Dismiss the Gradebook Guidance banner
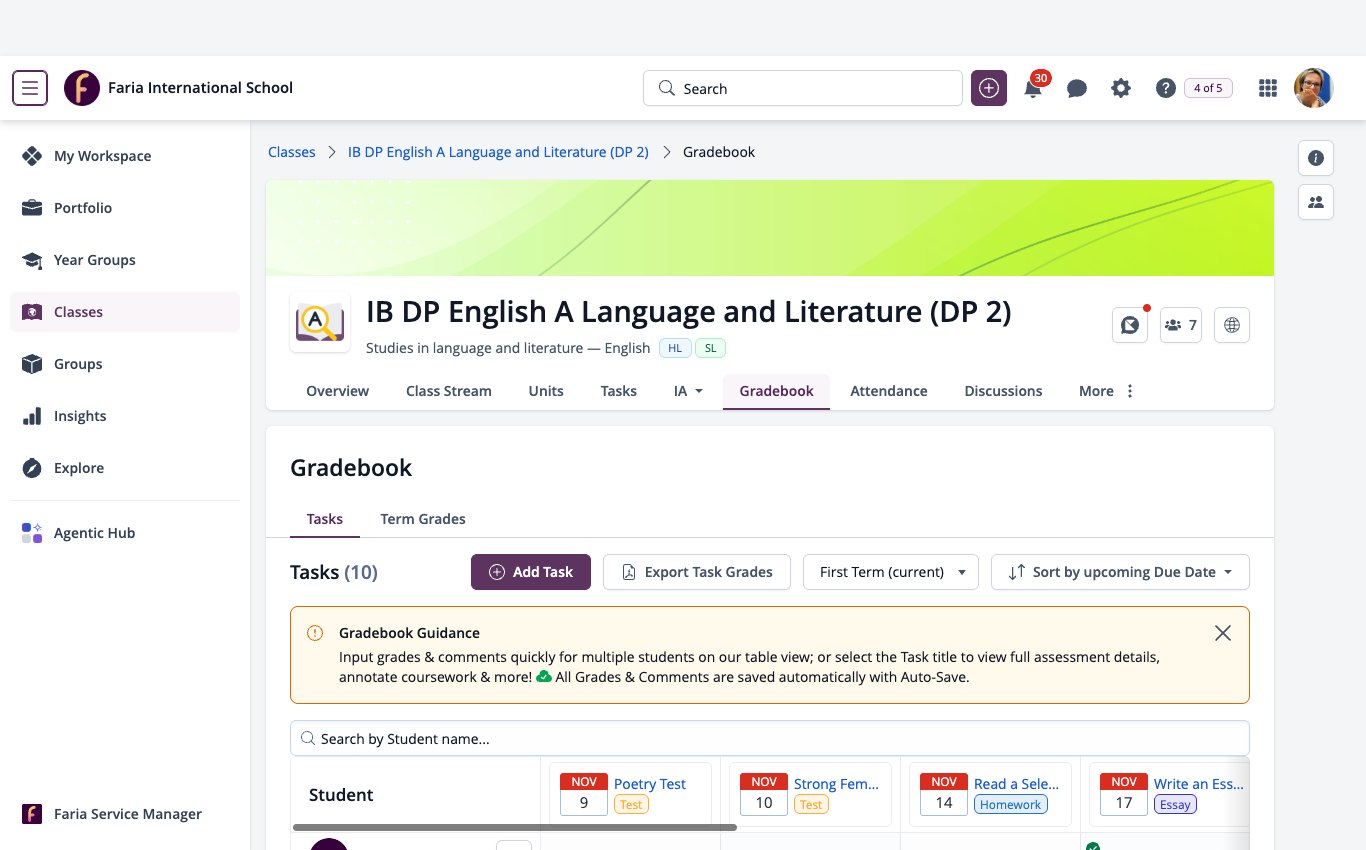Viewport: 1366px width, 850px height. [x=1222, y=633]
